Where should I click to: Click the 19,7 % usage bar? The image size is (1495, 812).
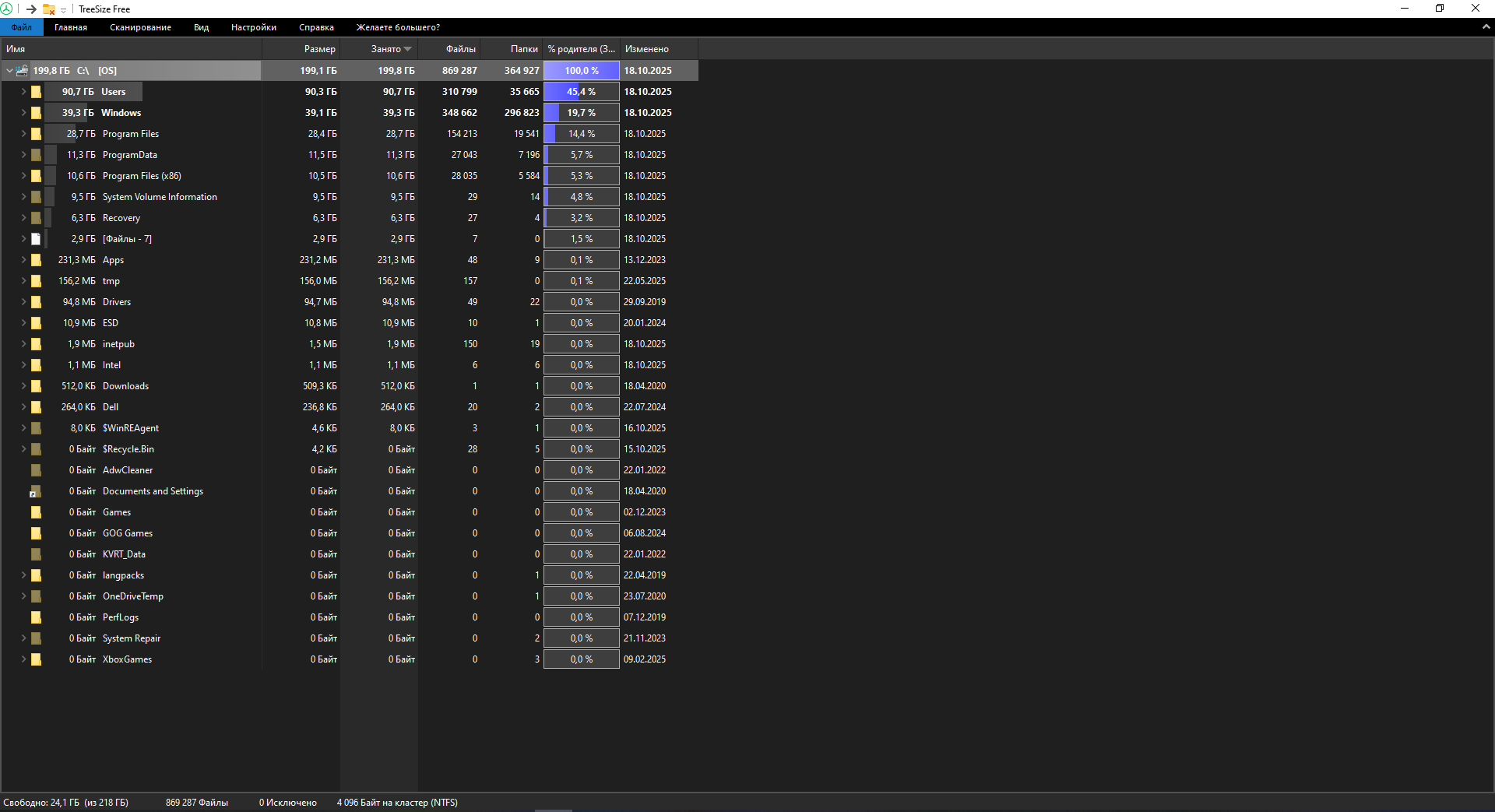tap(582, 113)
